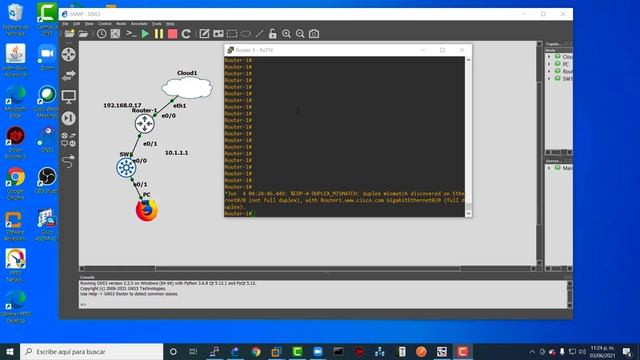This screenshot has width=640, height=360.
Task: Click the taskbar clock and date
Action: pos(602,351)
